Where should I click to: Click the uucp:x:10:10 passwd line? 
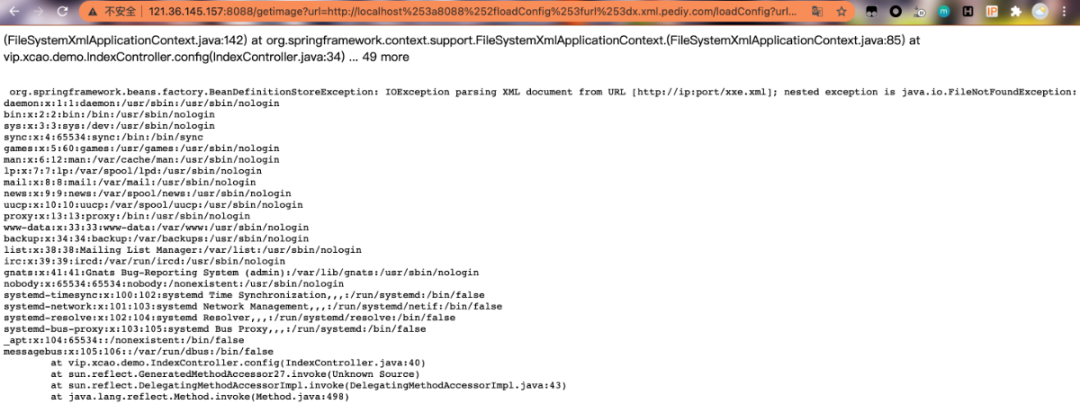tap(153, 205)
